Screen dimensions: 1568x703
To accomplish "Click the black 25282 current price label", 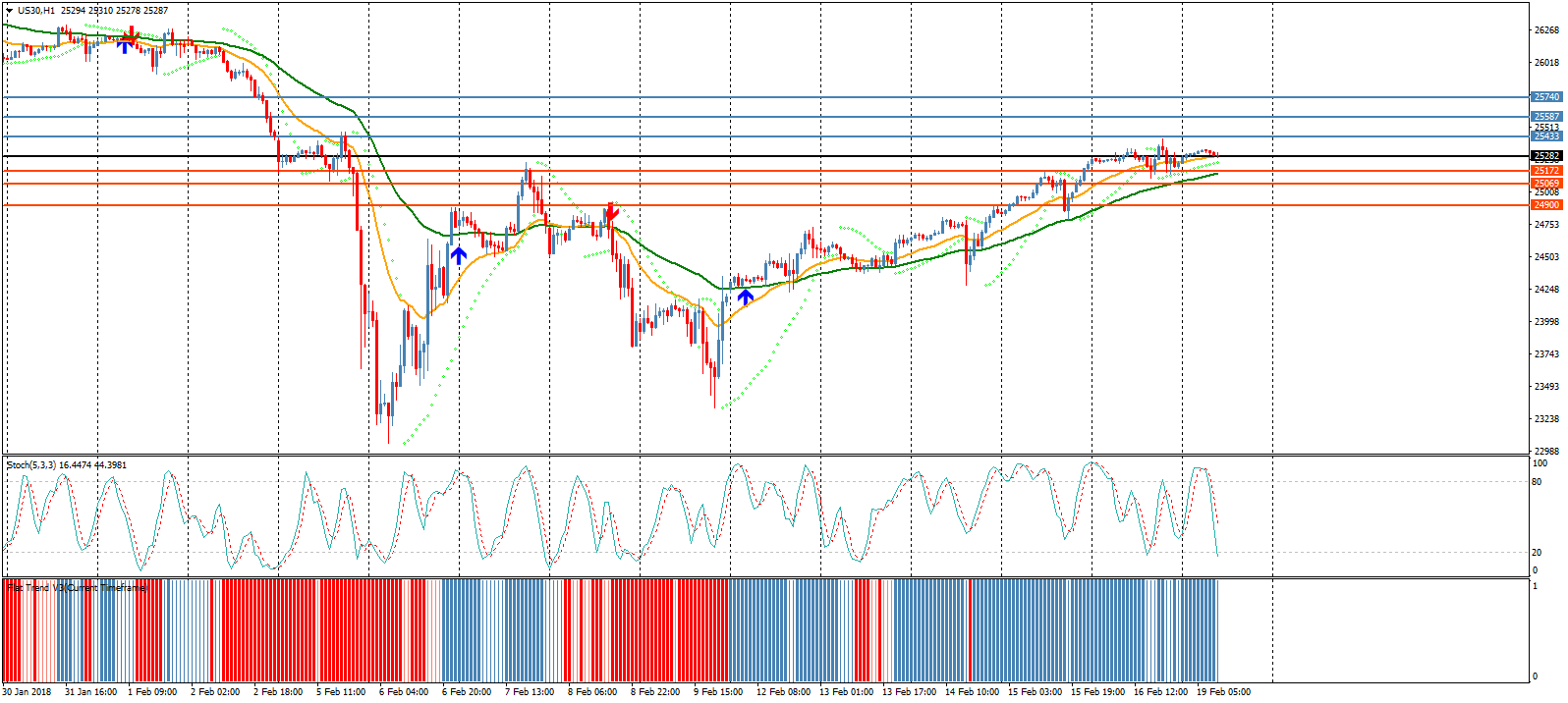I will coord(1546,156).
